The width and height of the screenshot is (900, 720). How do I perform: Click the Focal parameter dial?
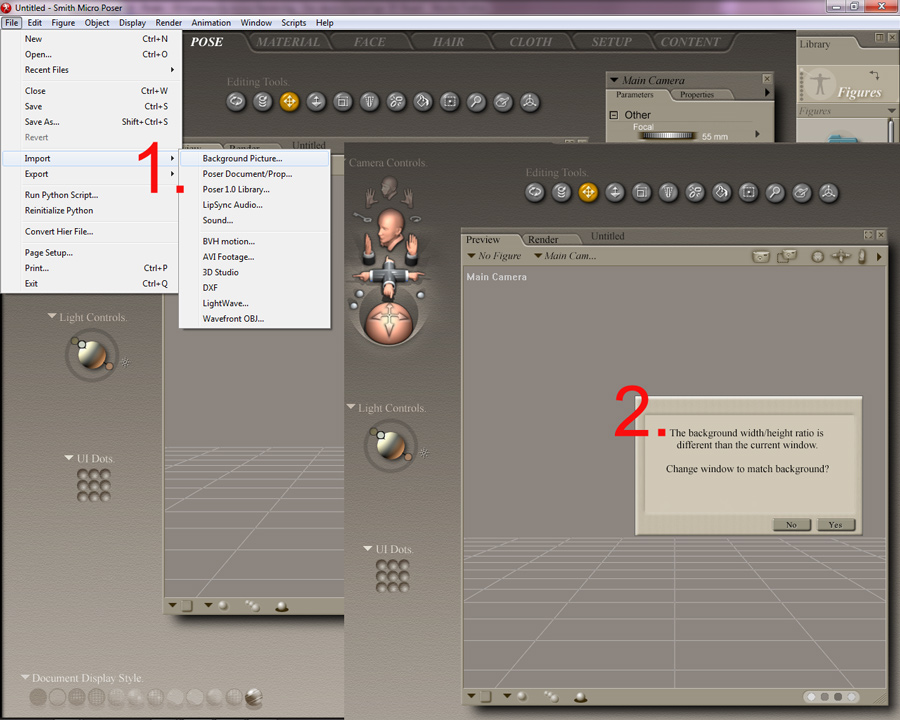(667, 136)
